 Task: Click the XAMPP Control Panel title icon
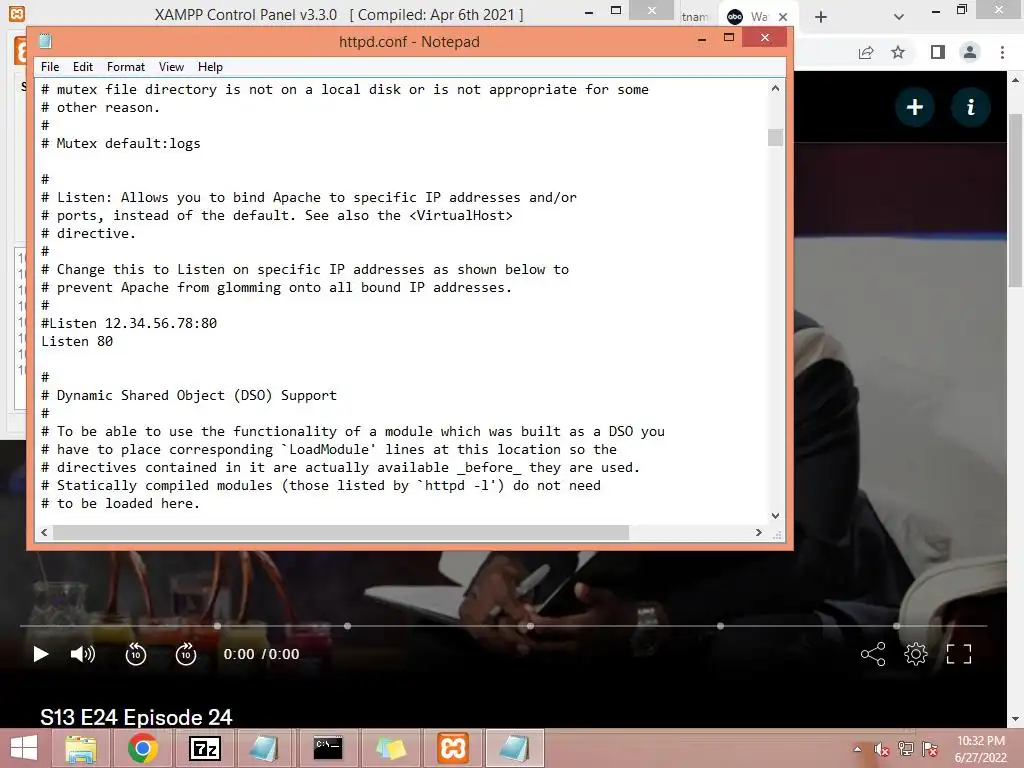tap(17, 13)
